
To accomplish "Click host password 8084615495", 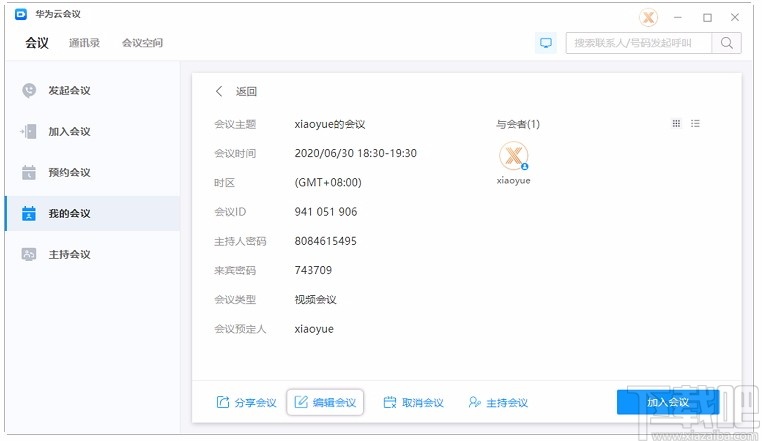I will click(326, 241).
